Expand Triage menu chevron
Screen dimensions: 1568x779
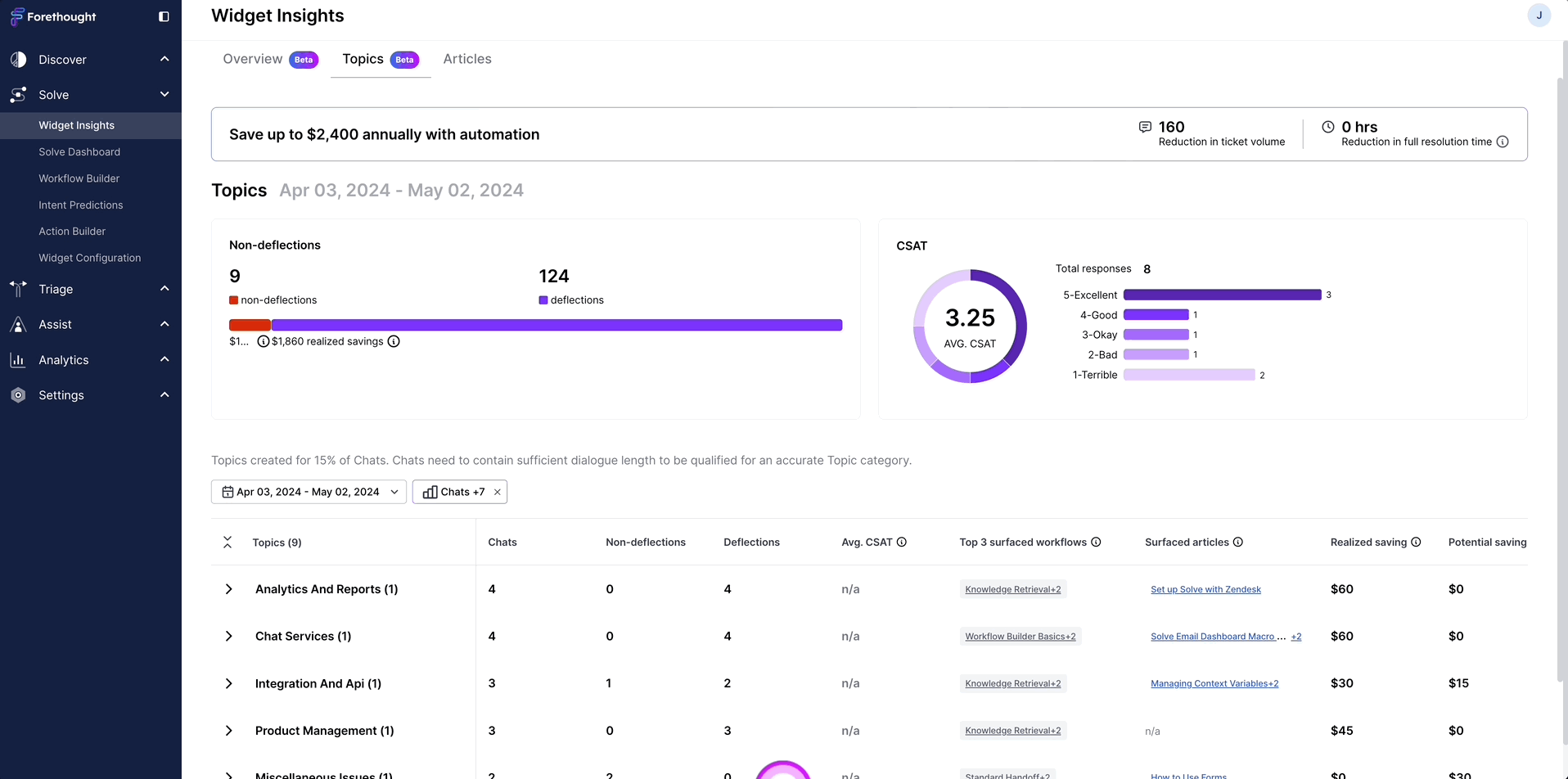pyautogui.click(x=164, y=288)
